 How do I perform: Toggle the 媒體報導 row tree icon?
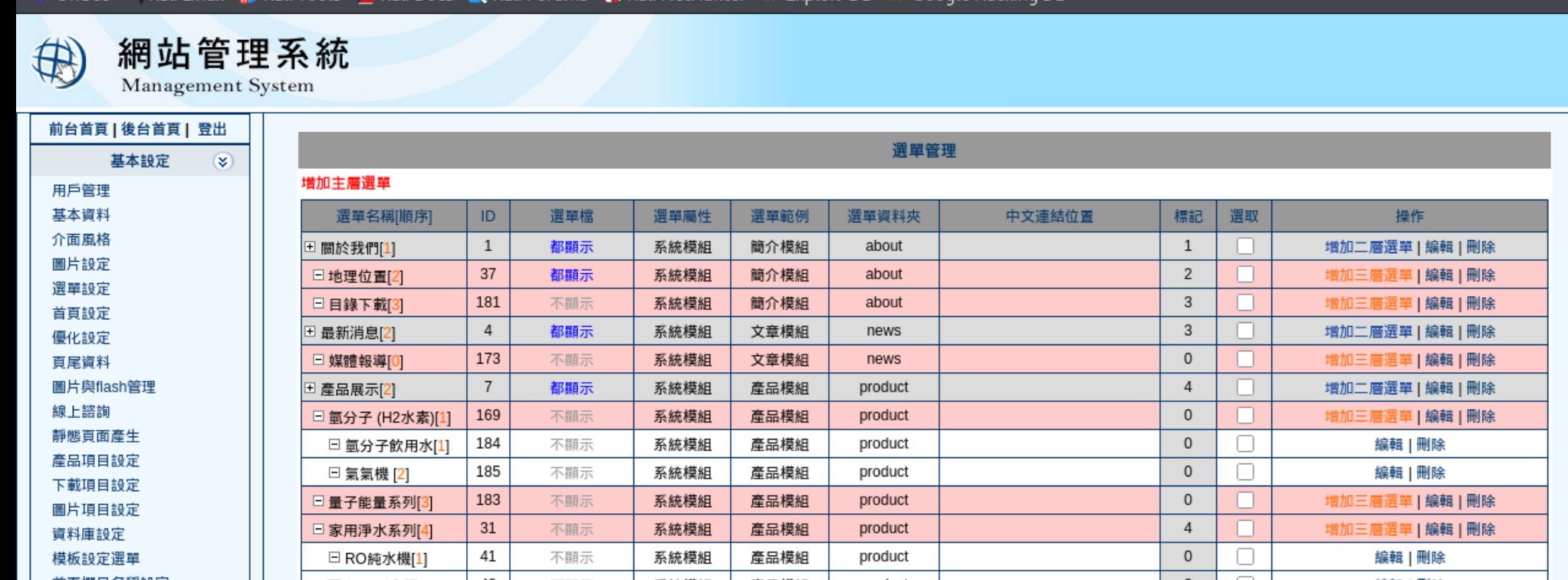(x=318, y=360)
